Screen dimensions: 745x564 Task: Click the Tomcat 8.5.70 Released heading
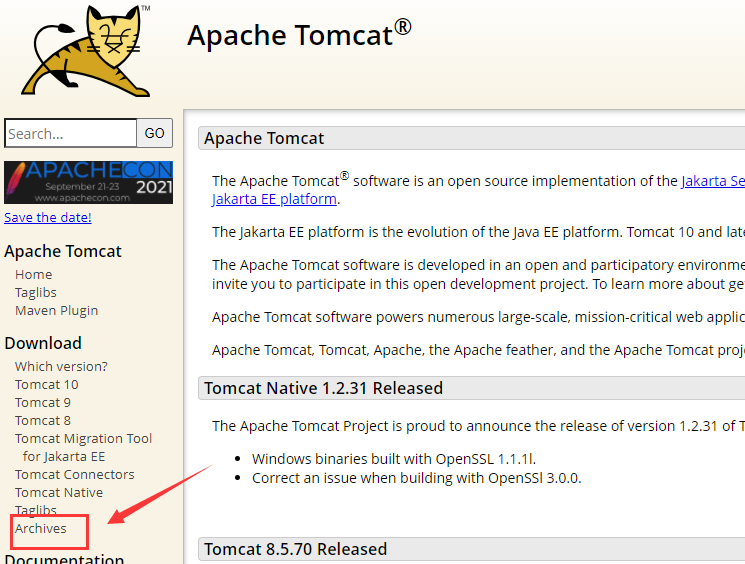pos(296,549)
